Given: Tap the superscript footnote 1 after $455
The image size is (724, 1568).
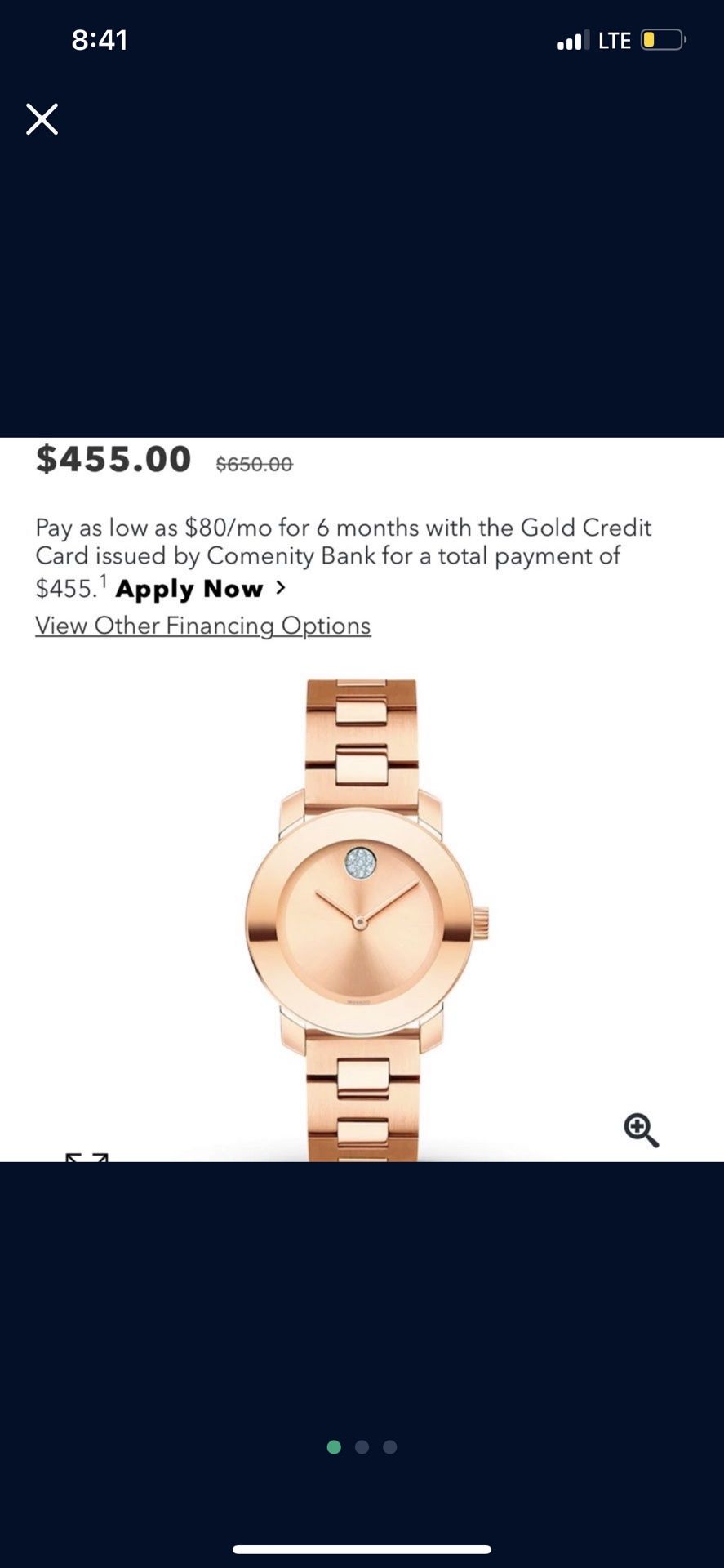Looking at the screenshot, I should point(104,581).
